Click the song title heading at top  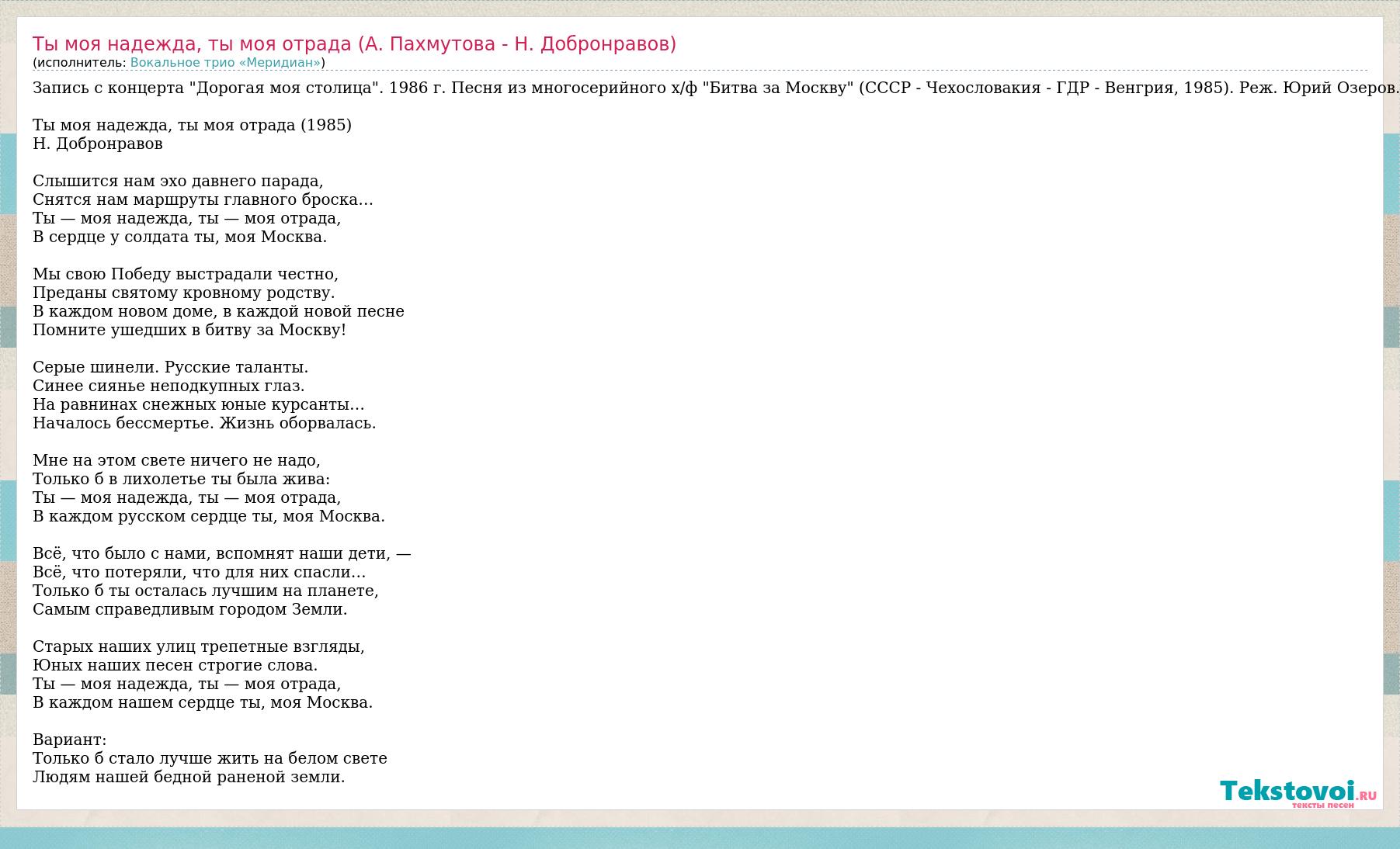[354, 44]
